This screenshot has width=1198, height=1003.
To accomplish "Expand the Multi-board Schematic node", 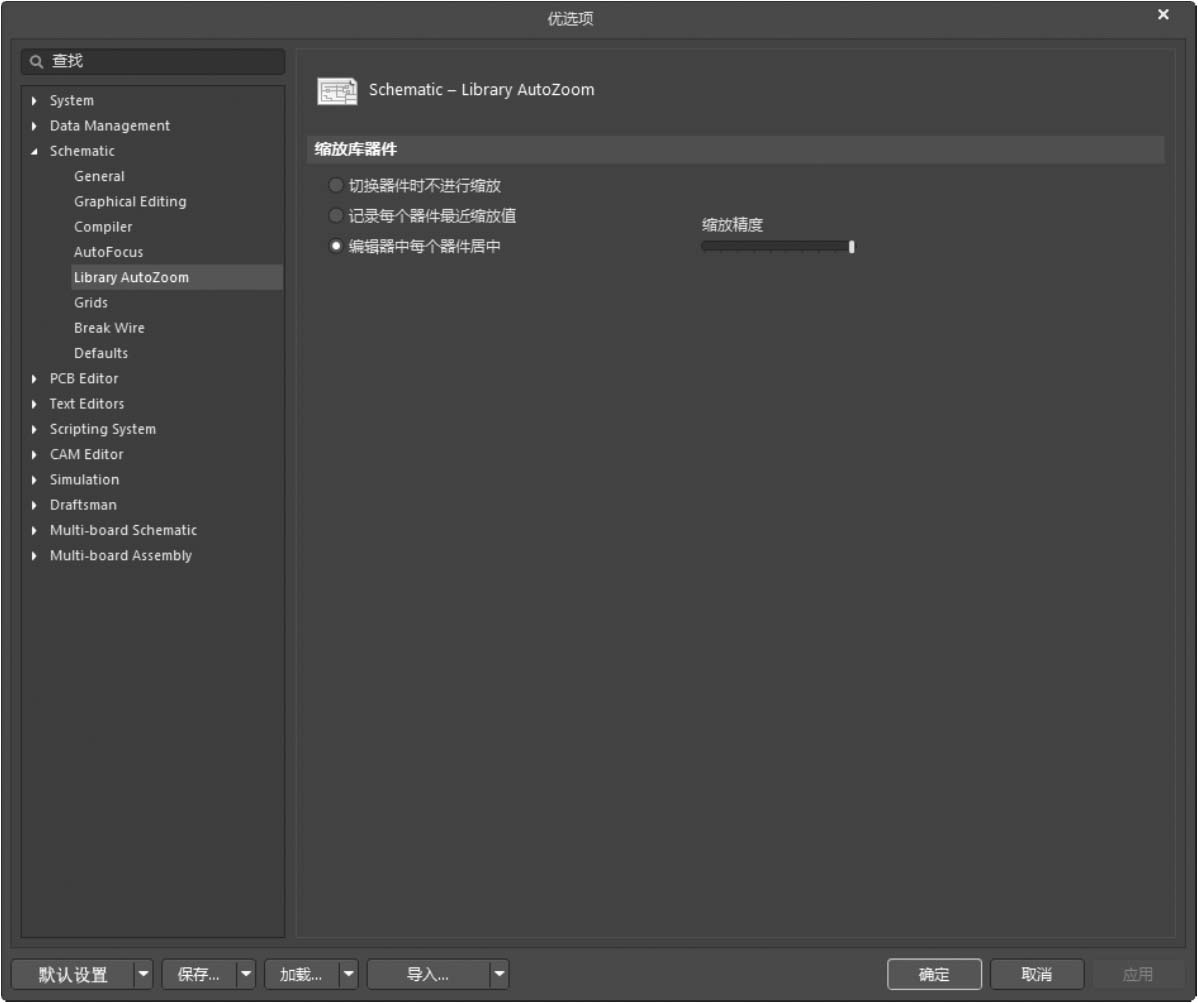I will pos(34,530).
